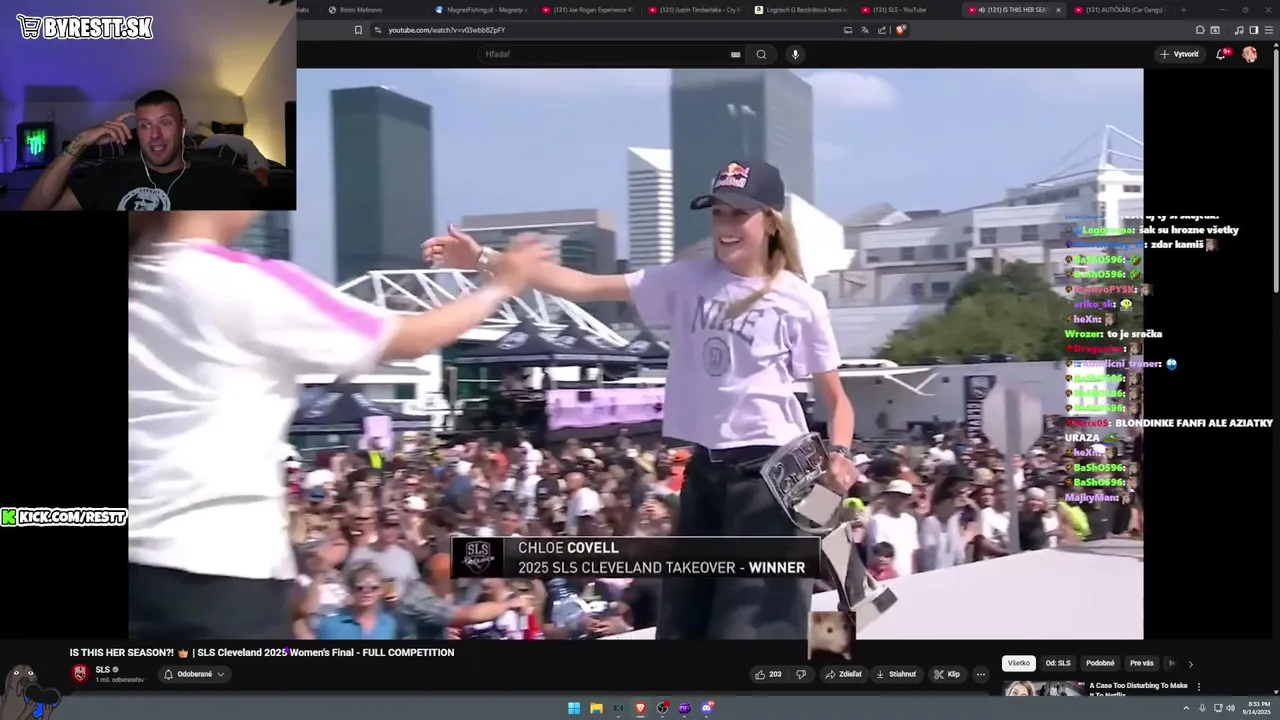Image resolution: width=1280 pixels, height=720 pixels.
Task: Open the browser music note icon
Action: tap(1240, 30)
